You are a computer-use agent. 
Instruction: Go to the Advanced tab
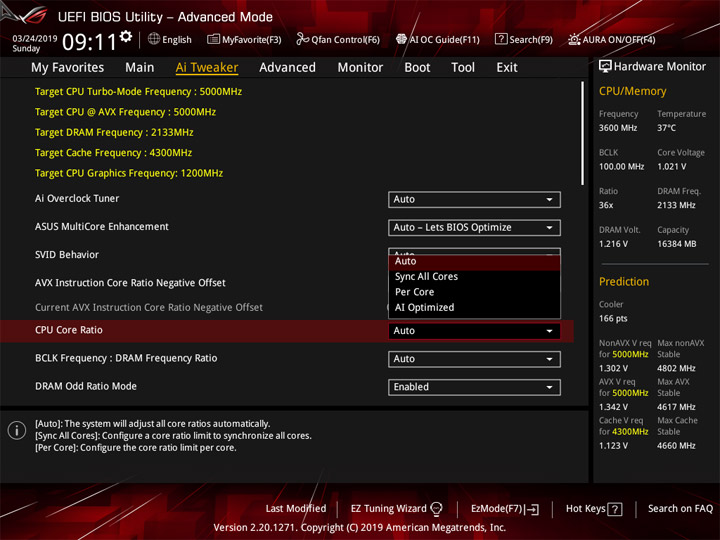287,68
